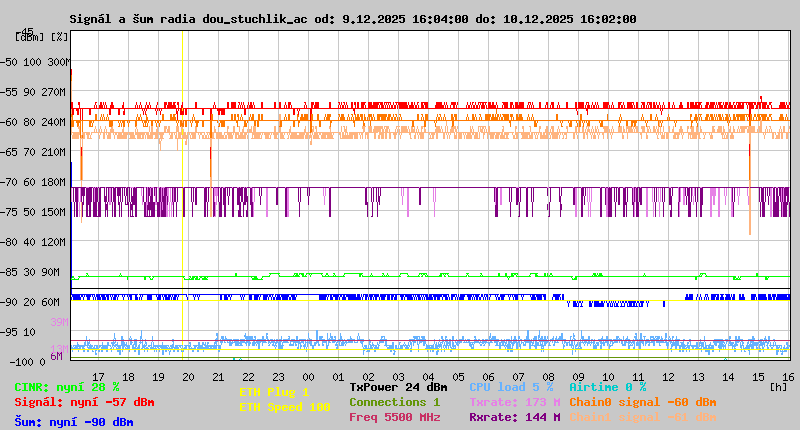Click the yellow vertical time marker line
This screenshot has width=800, height=430.
182,194
